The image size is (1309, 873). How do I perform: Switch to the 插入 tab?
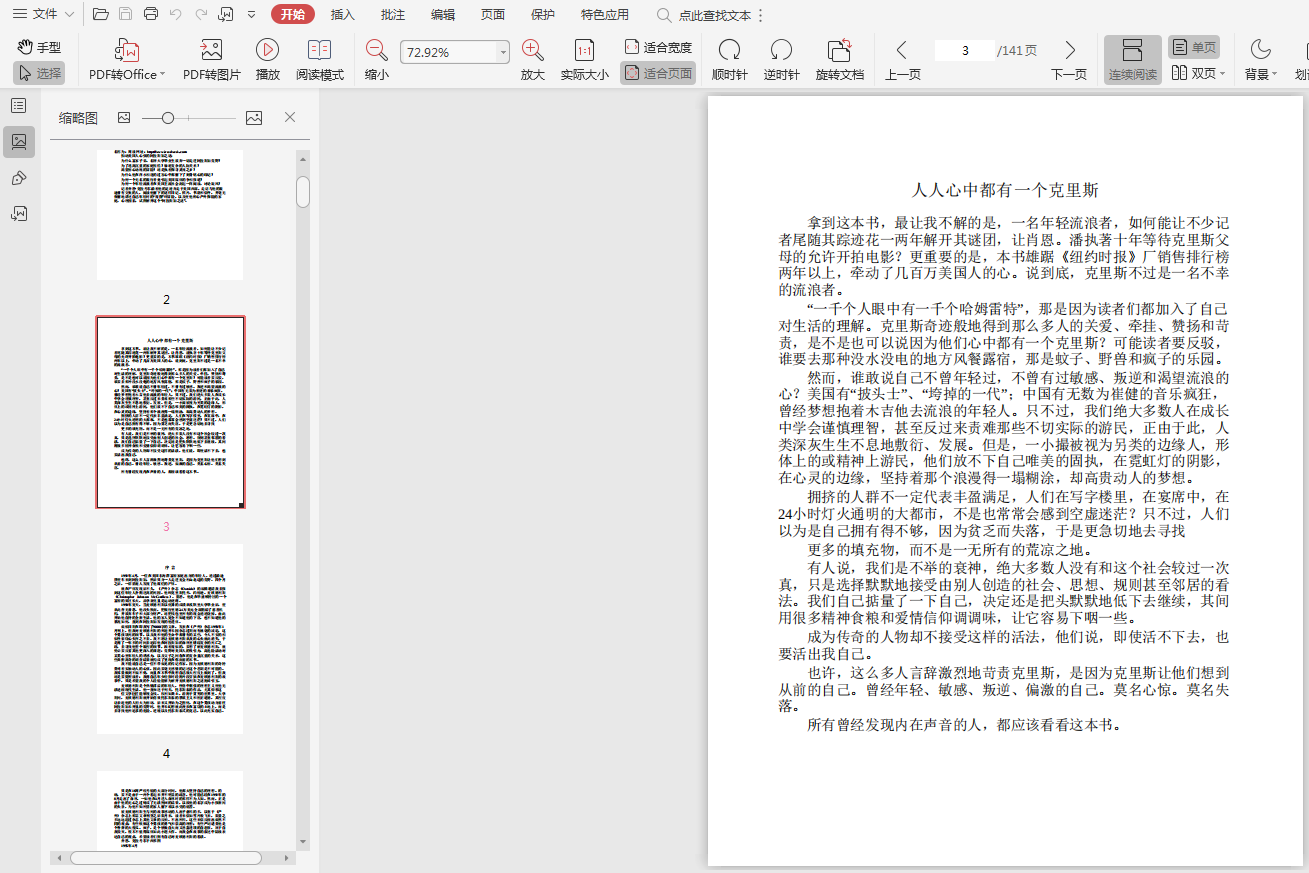click(343, 14)
